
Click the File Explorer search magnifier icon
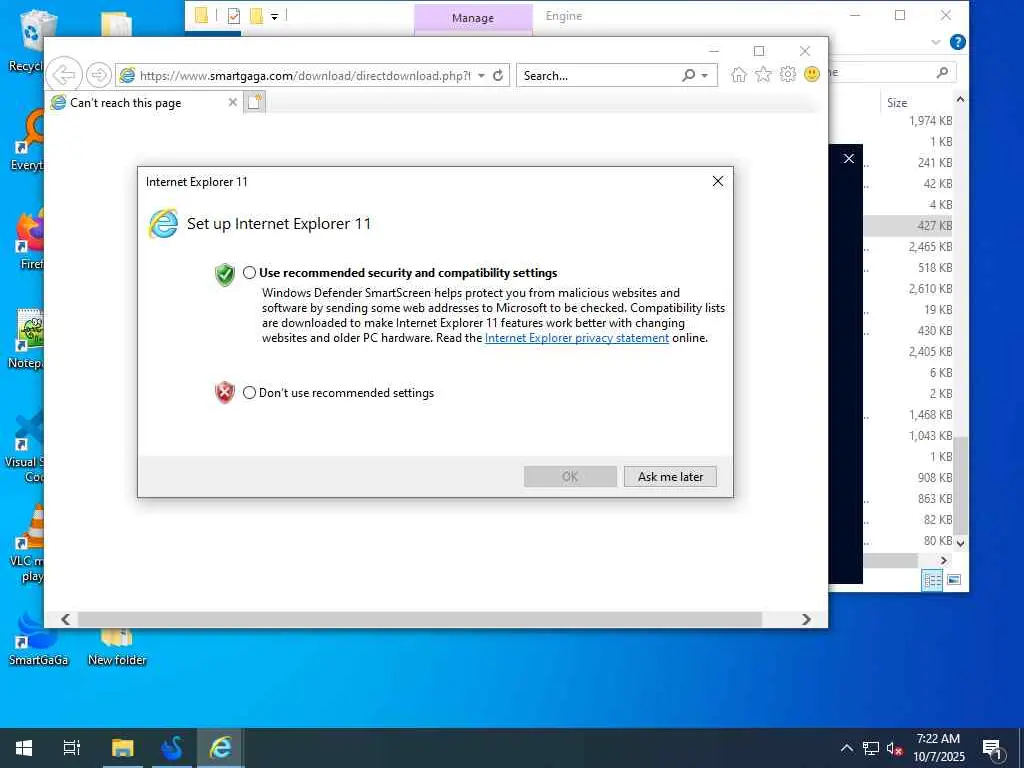click(942, 72)
